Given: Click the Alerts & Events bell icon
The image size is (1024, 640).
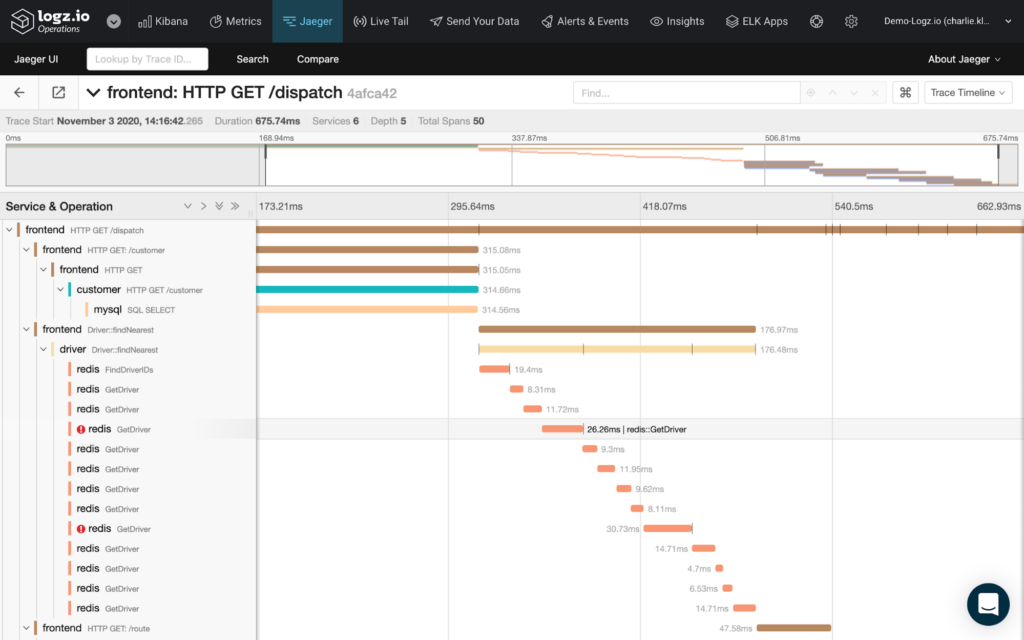Looking at the screenshot, I should 546,20.
